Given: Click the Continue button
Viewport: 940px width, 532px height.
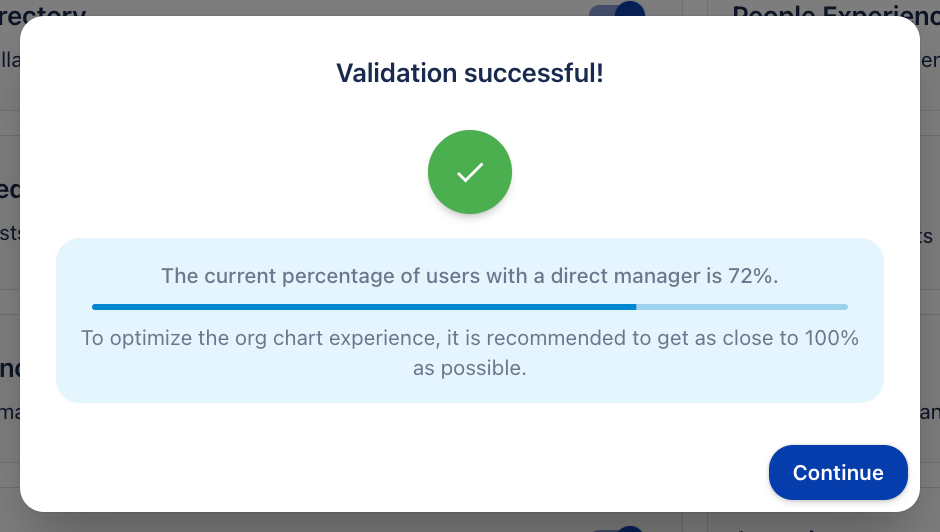Looking at the screenshot, I should click(838, 472).
